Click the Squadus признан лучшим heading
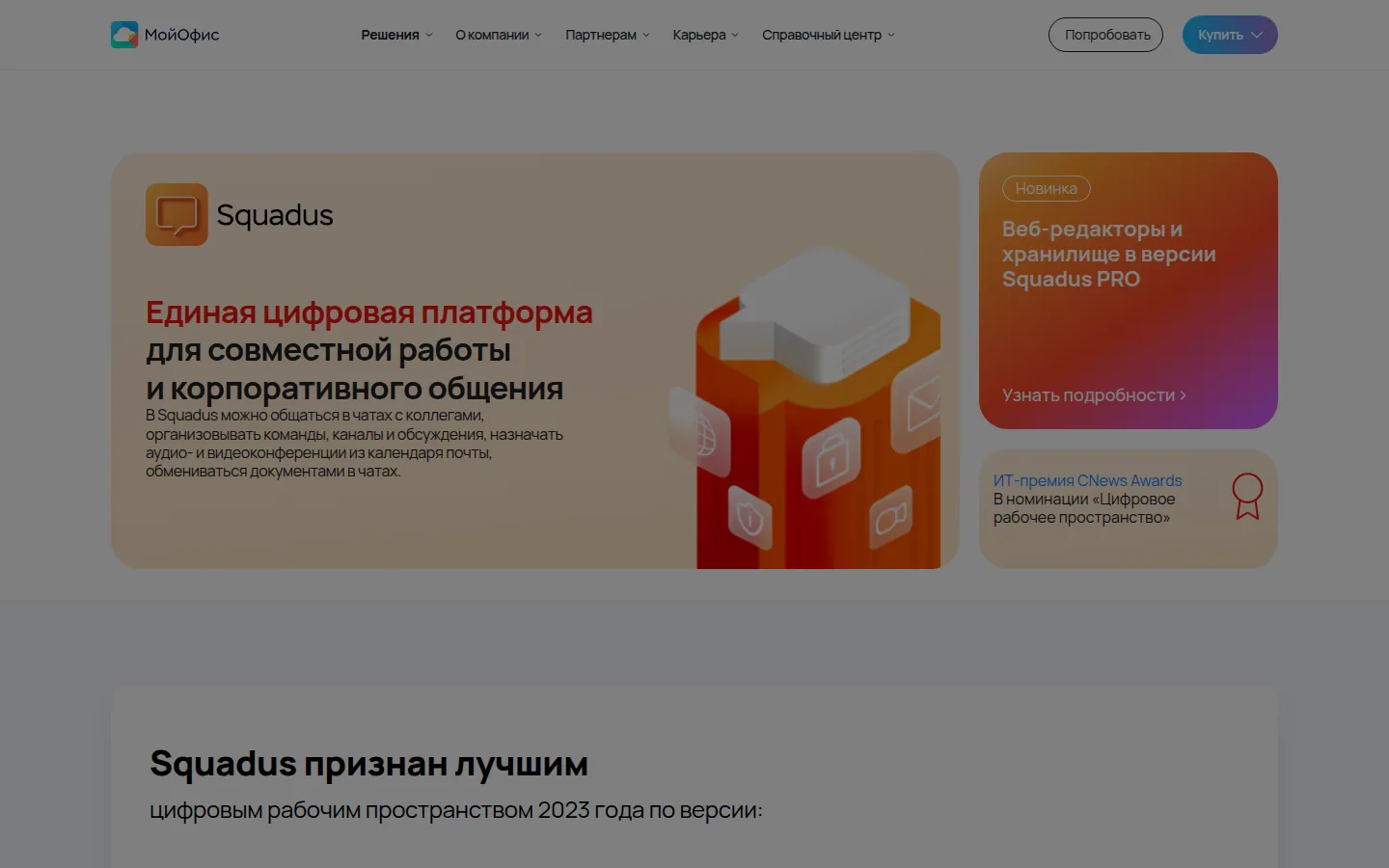 tap(368, 764)
